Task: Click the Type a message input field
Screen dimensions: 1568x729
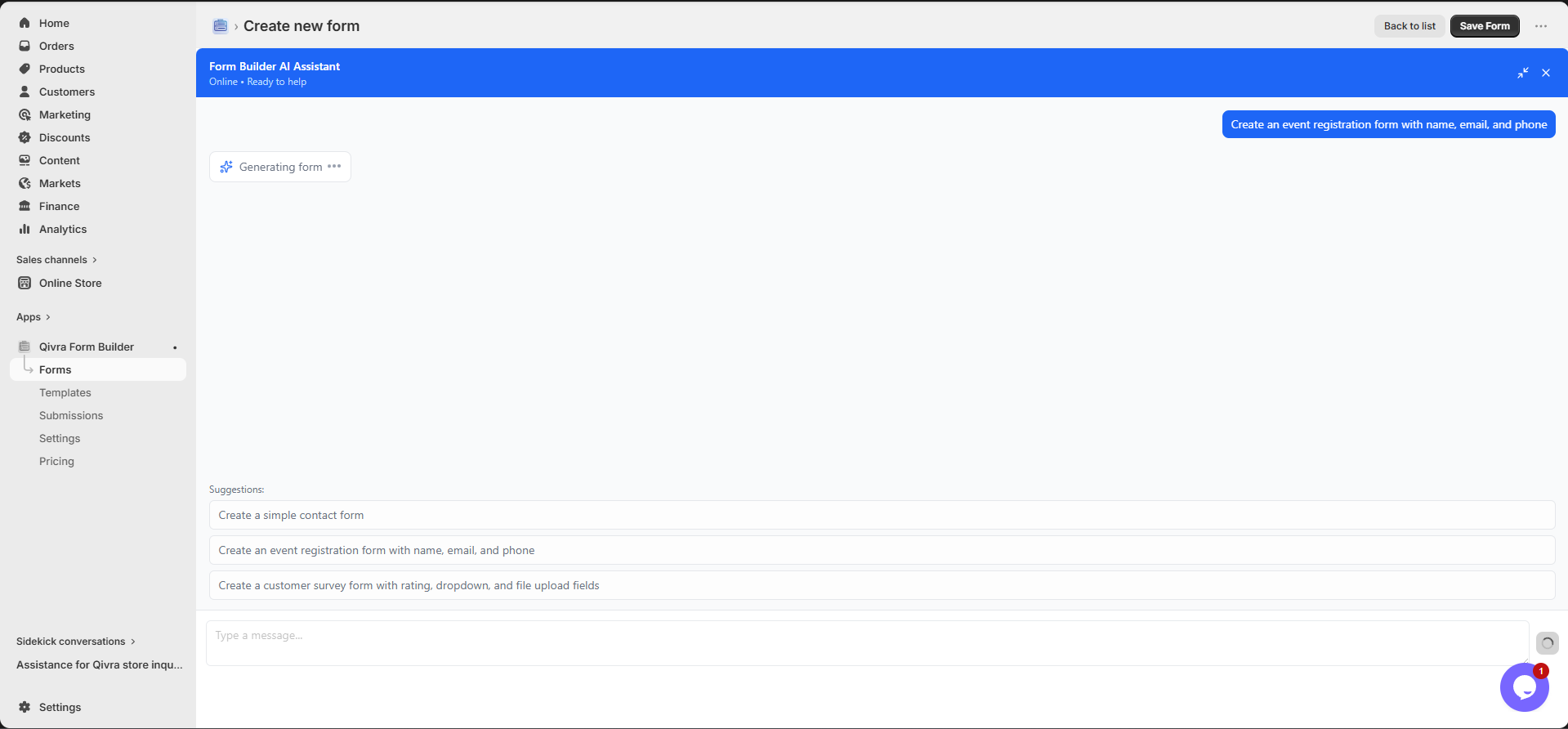Action: (x=867, y=643)
